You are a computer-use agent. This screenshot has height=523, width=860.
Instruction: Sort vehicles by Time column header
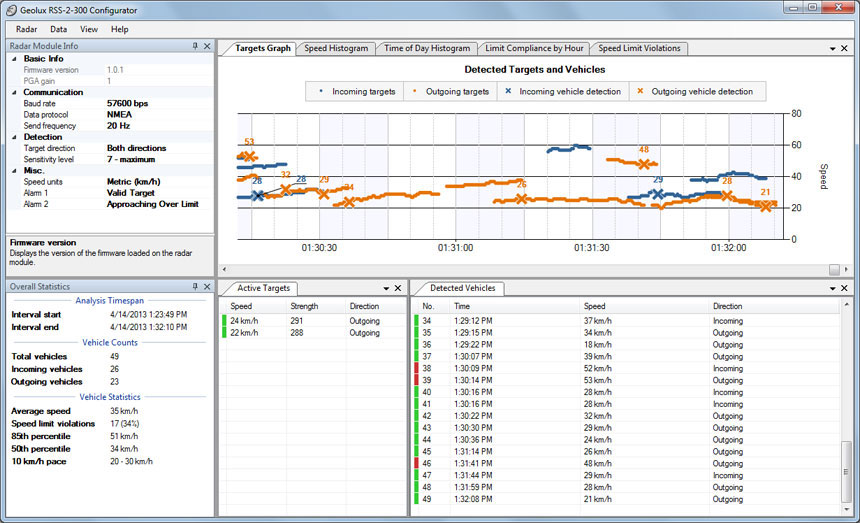[462, 306]
